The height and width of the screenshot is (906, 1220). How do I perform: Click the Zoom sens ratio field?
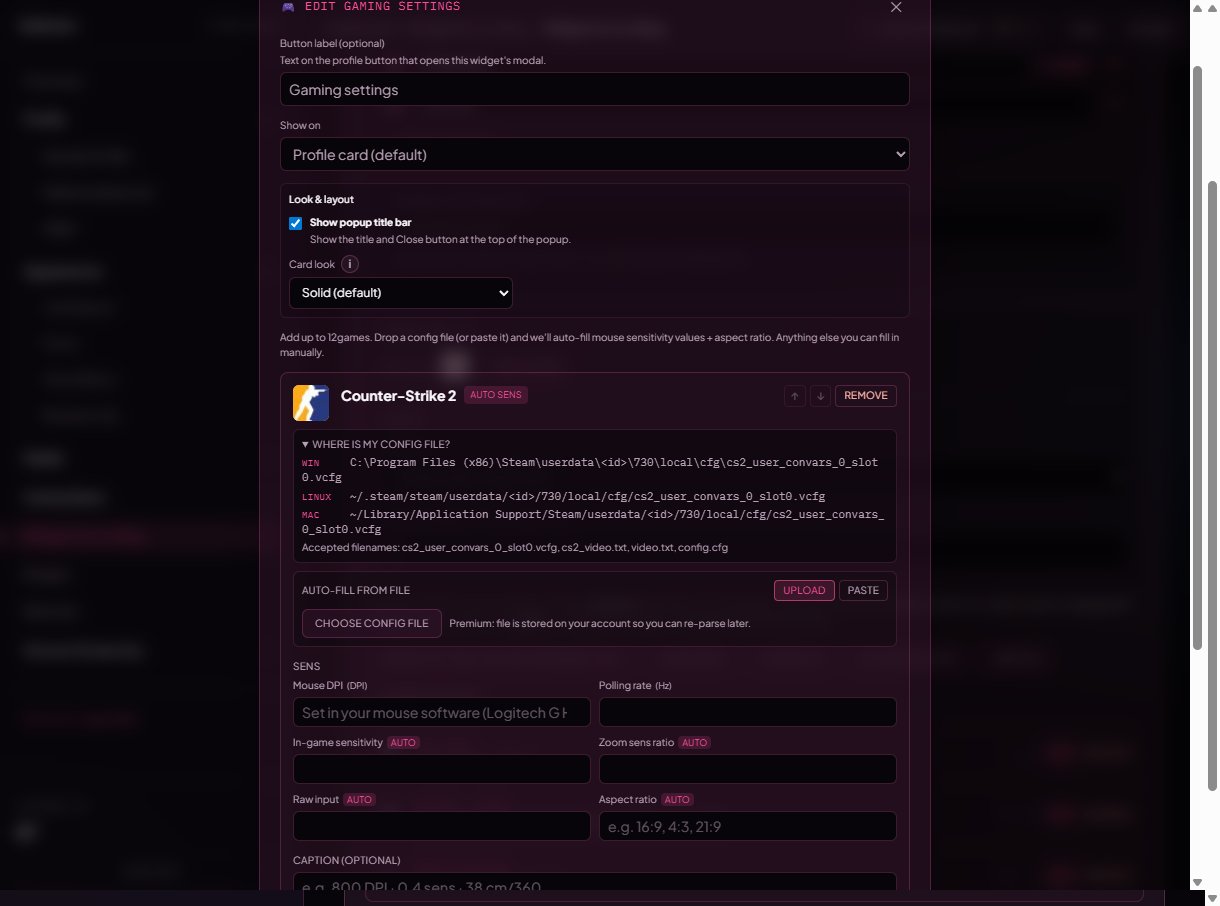[x=748, y=769]
